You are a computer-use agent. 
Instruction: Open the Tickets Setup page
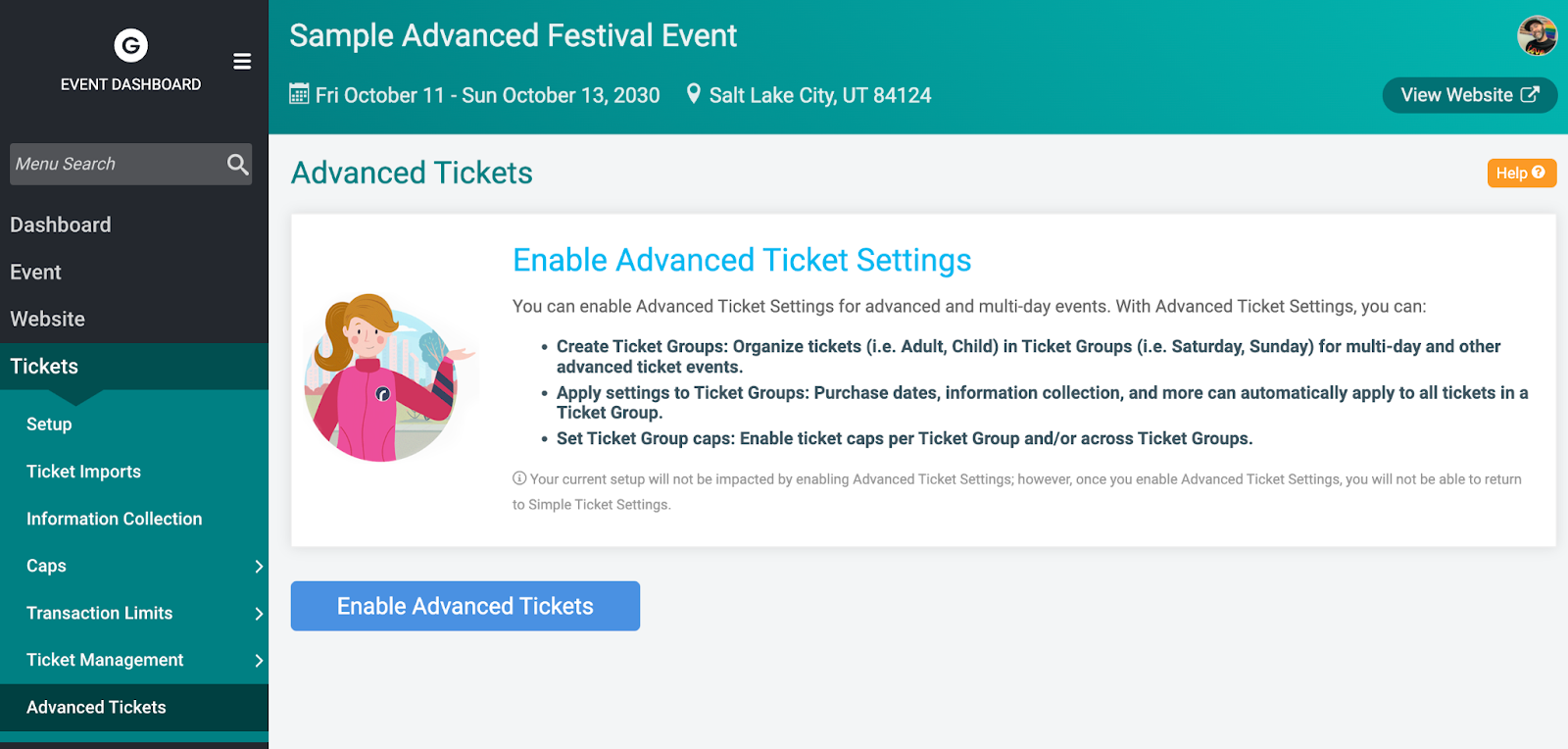[49, 424]
